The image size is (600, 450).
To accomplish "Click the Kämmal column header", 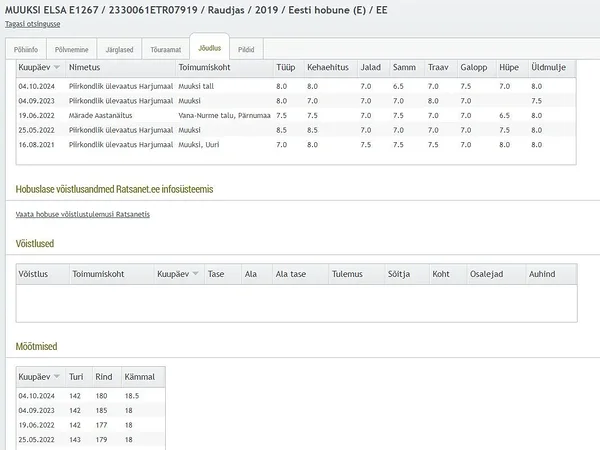I will pos(139,378).
